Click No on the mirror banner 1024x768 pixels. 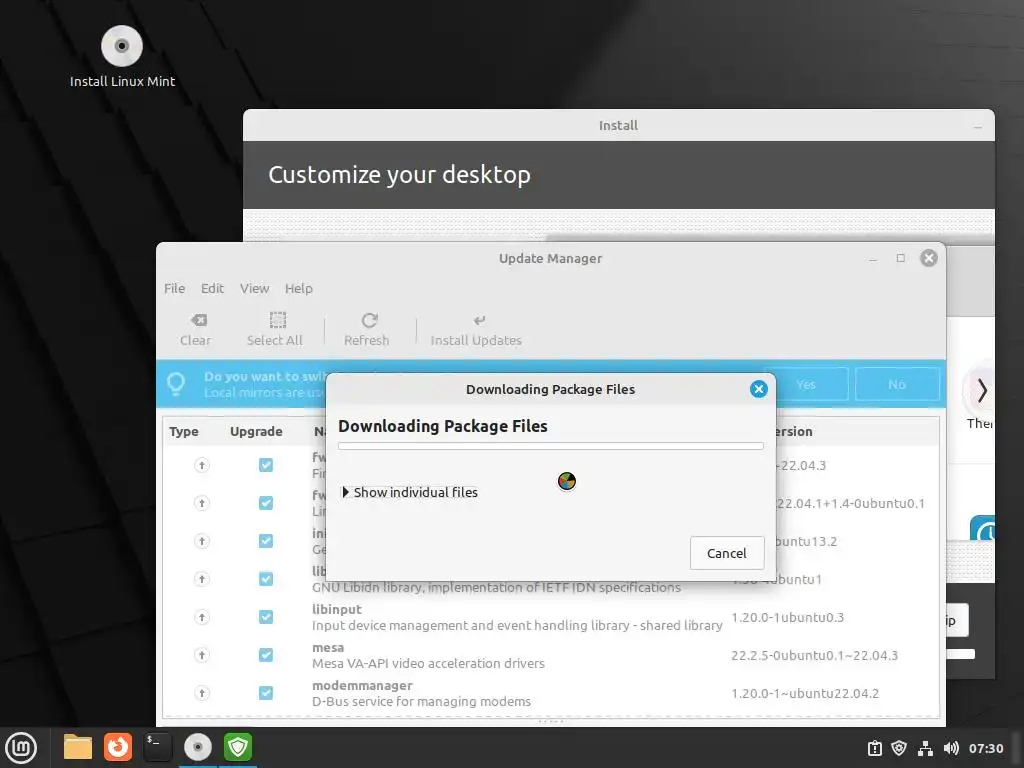897,384
